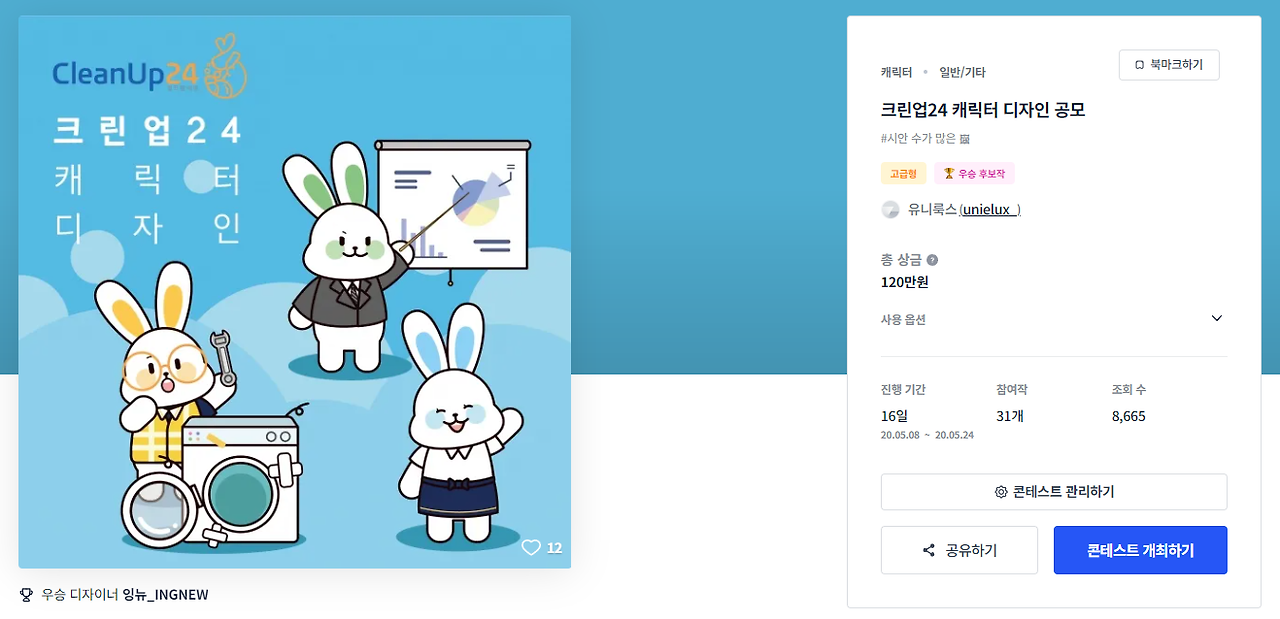Click the CleanUp24 logo on the image

[150, 72]
